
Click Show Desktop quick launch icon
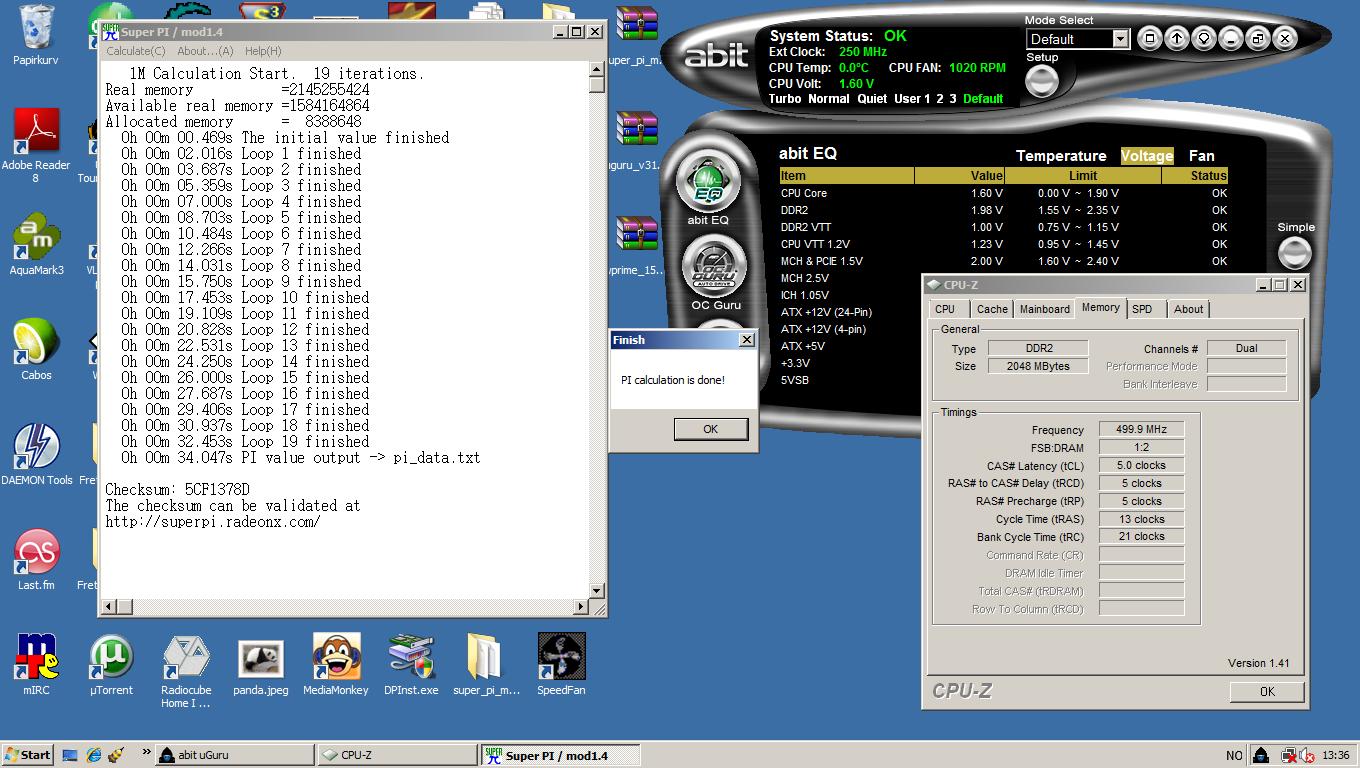click(70, 755)
